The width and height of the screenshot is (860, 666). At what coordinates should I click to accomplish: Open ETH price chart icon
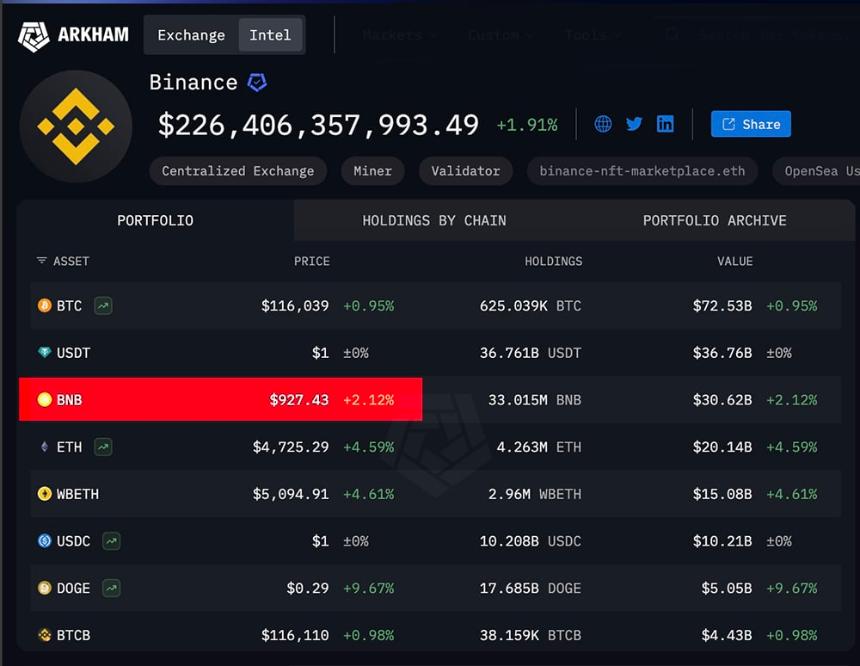103,447
